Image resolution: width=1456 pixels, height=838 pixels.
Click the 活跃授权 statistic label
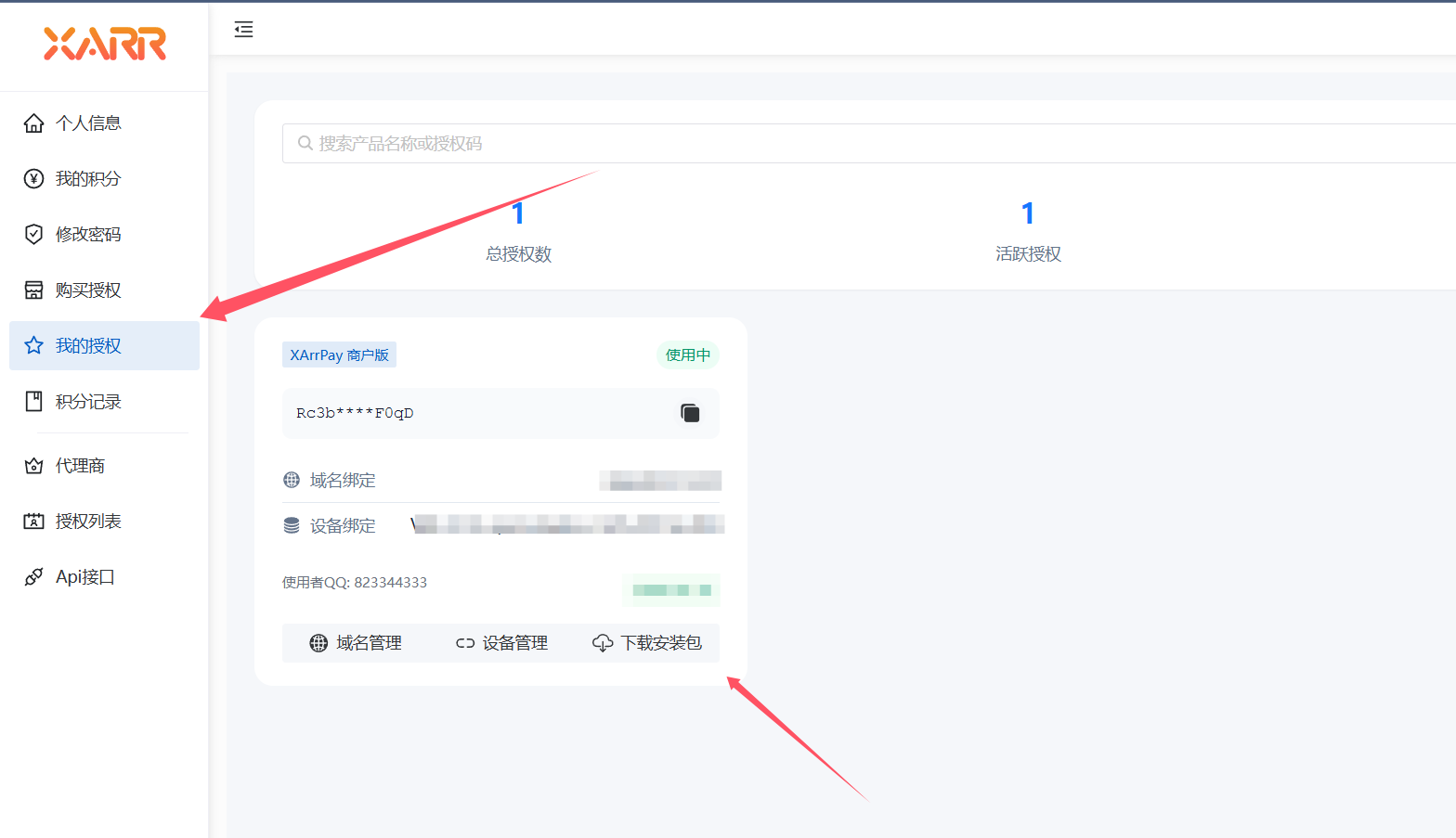(x=1028, y=253)
